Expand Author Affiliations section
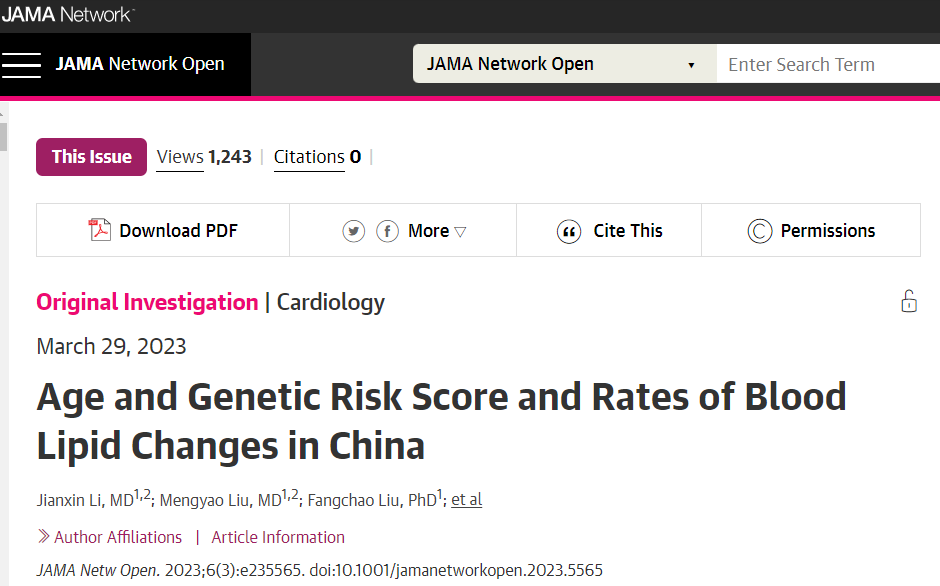Image resolution: width=940 pixels, height=586 pixels. [110, 537]
